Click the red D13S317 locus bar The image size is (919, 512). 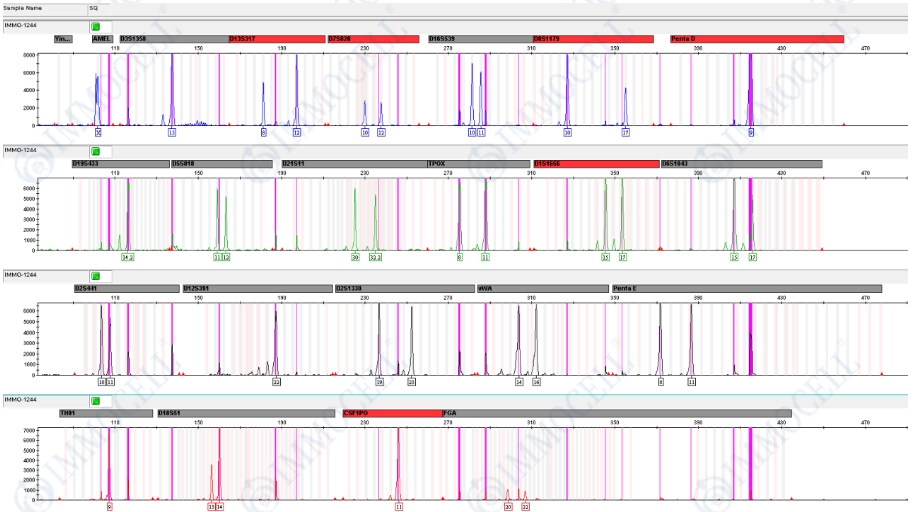click(x=275, y=39)
